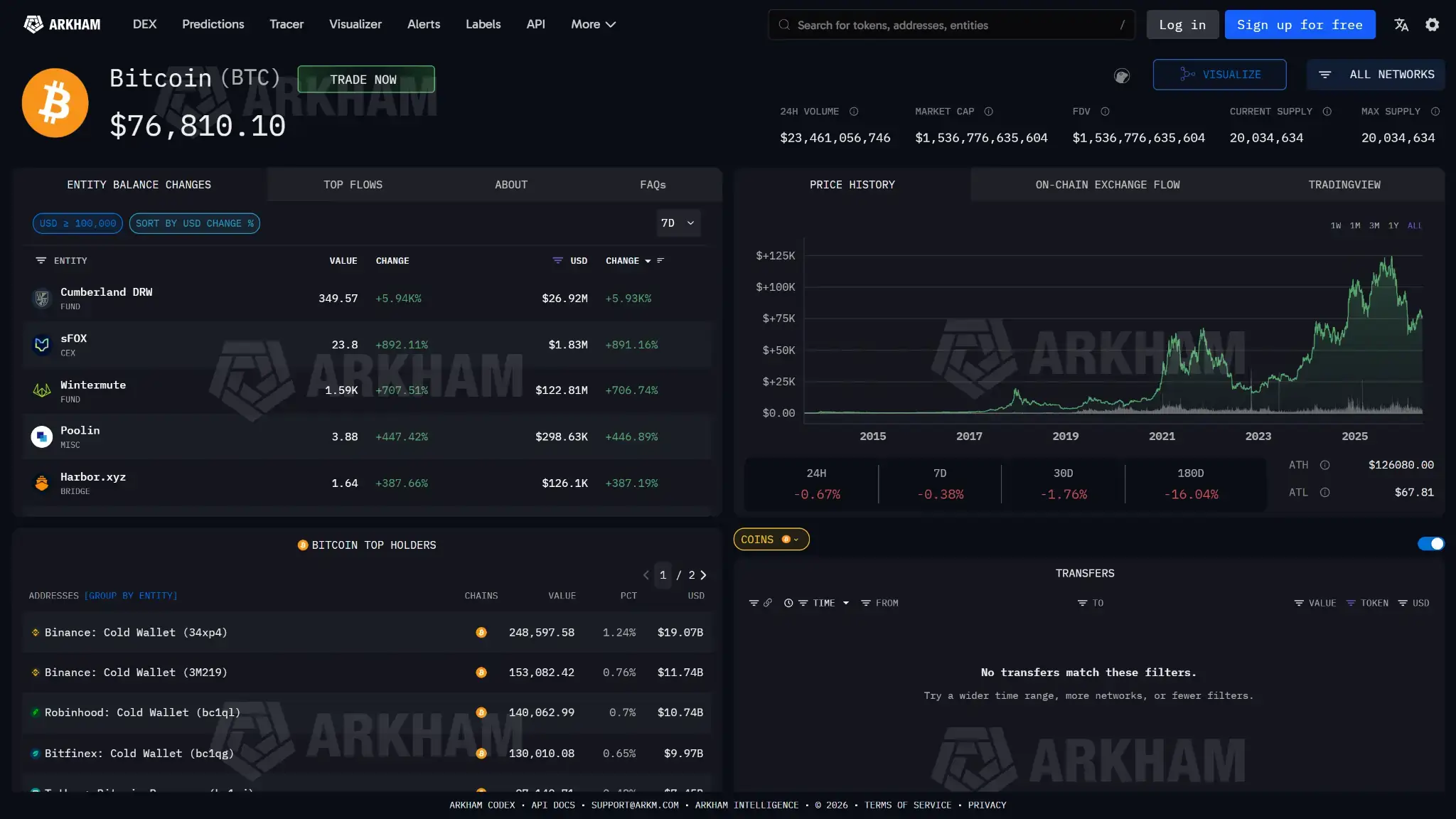This screenshot has height=819, width=1456.
Task: Select the ALL price chart range
Action: (x=1415, y=225)
